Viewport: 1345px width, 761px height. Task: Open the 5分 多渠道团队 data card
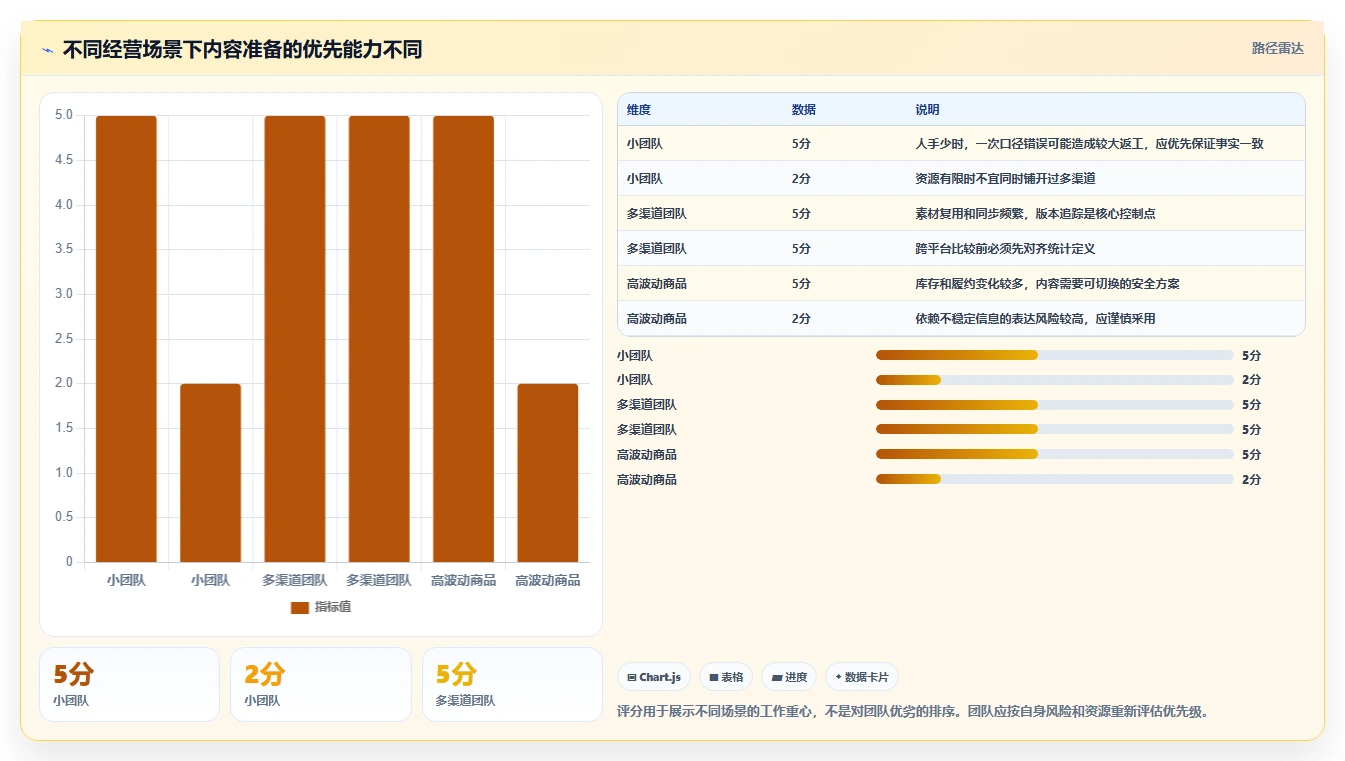point(512,684)
